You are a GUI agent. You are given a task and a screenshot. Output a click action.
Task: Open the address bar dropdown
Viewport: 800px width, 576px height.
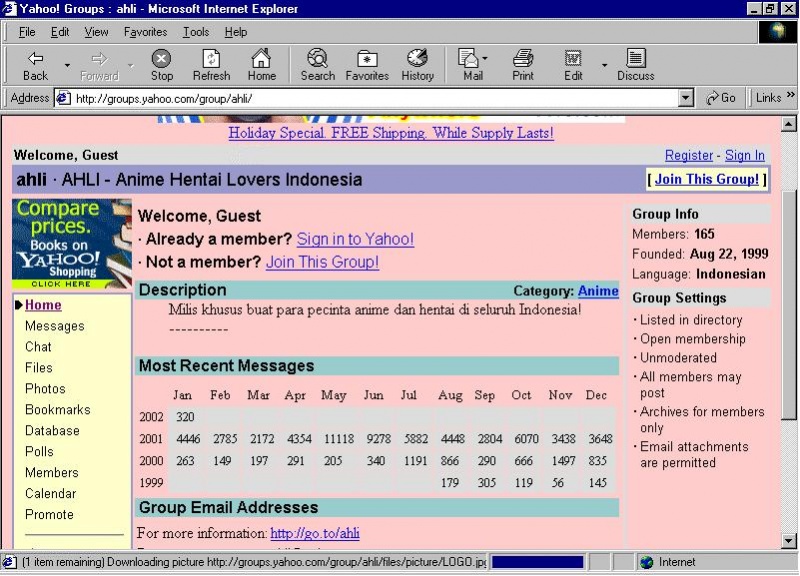pyautogui.click(x=686, y=97)
